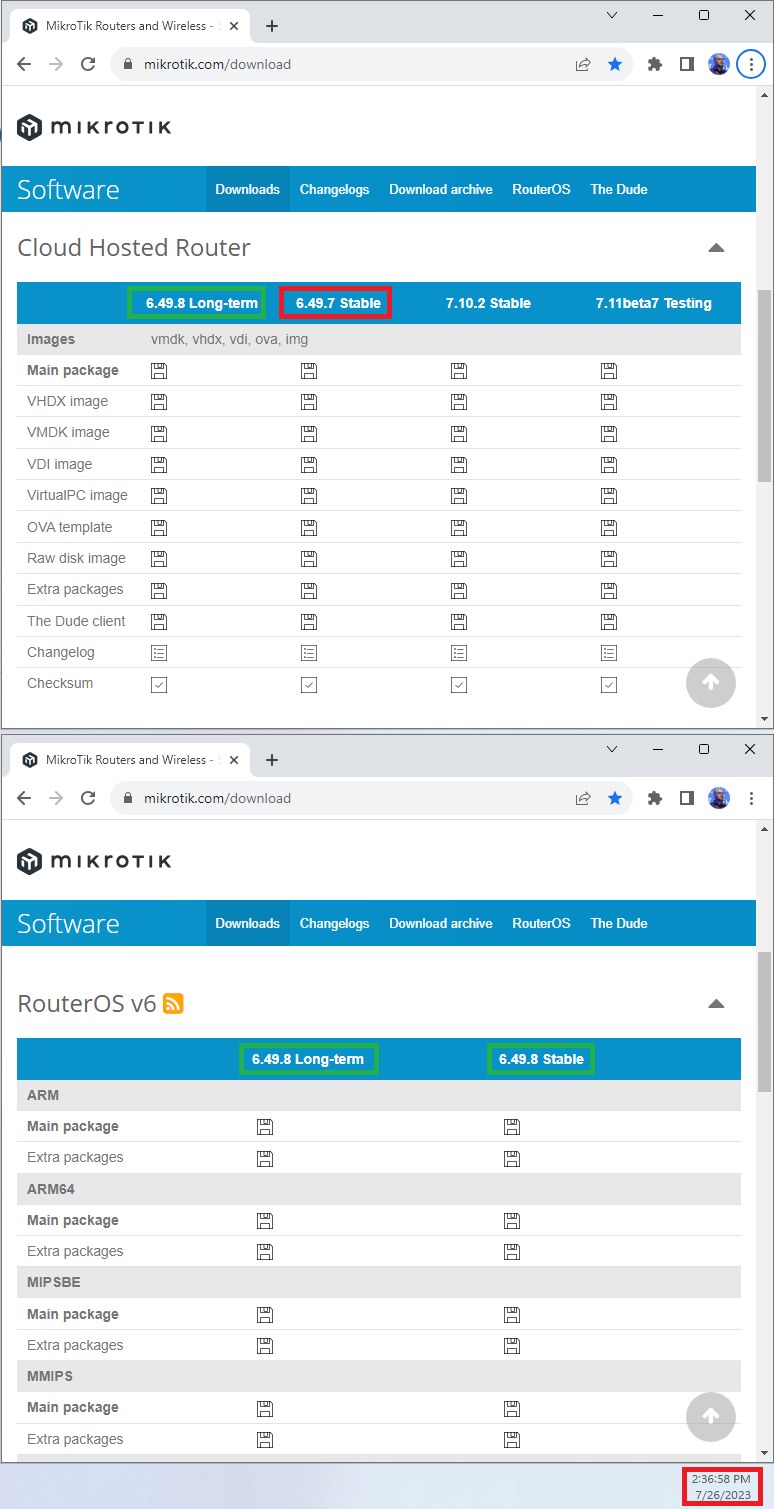Collapse the RouterOS v6 section
This screenshot has height=1509, width=774.
[716, 1004]
